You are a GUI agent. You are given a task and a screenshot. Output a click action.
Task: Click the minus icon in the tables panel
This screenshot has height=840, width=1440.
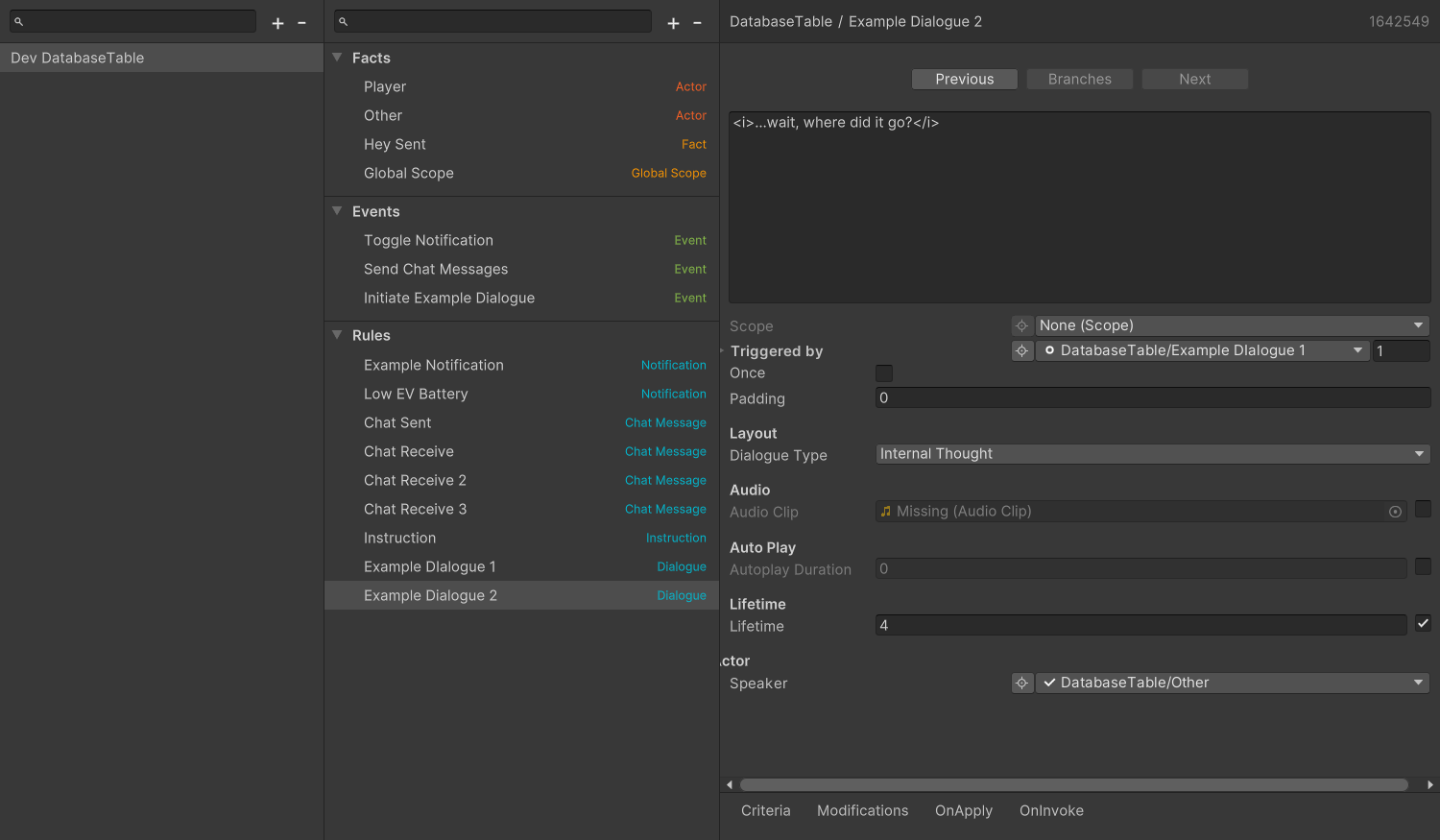tap(301, 23)
